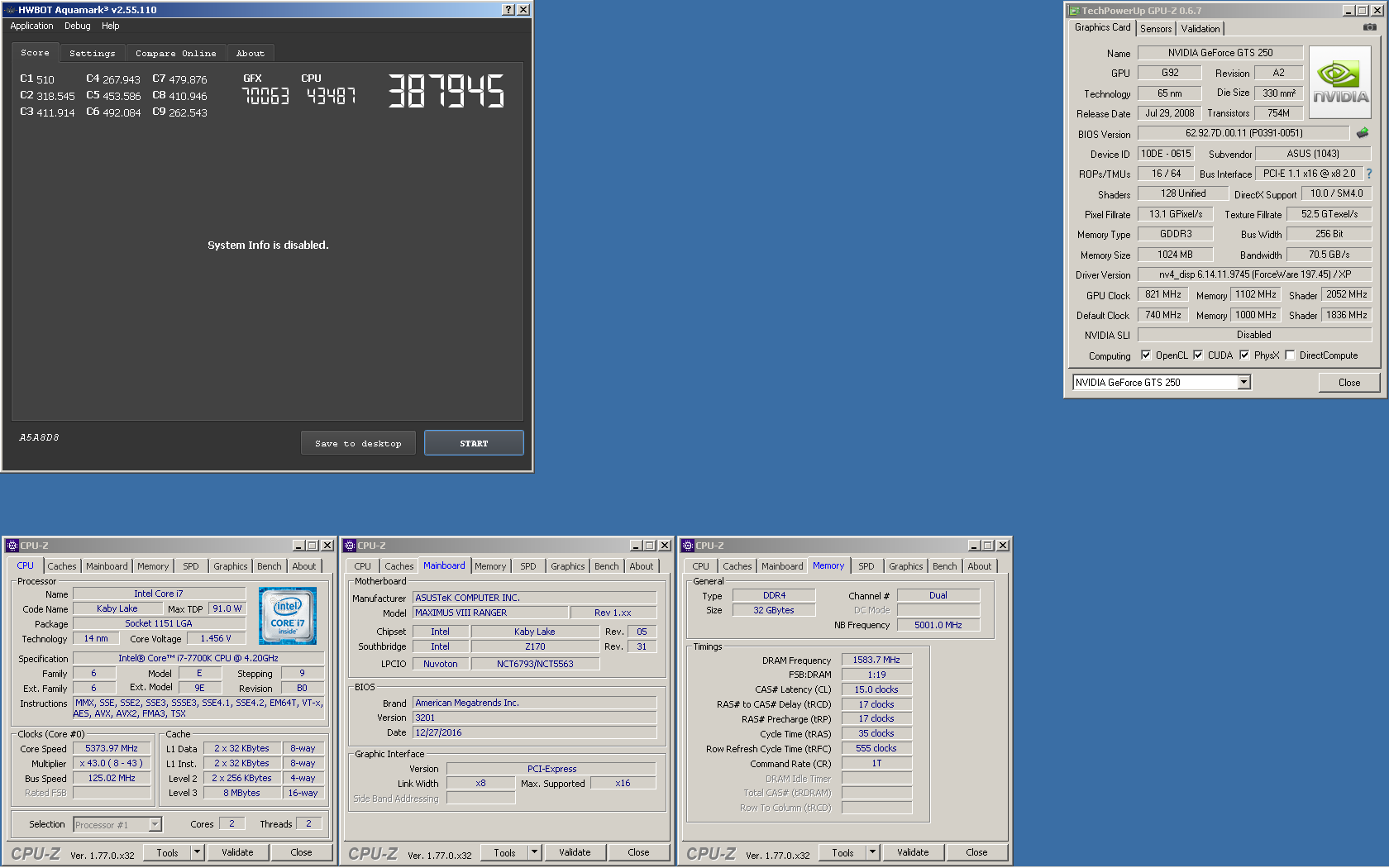Open SPD tab in CPU-Z Mainboard window

click(x=528, y=566)
